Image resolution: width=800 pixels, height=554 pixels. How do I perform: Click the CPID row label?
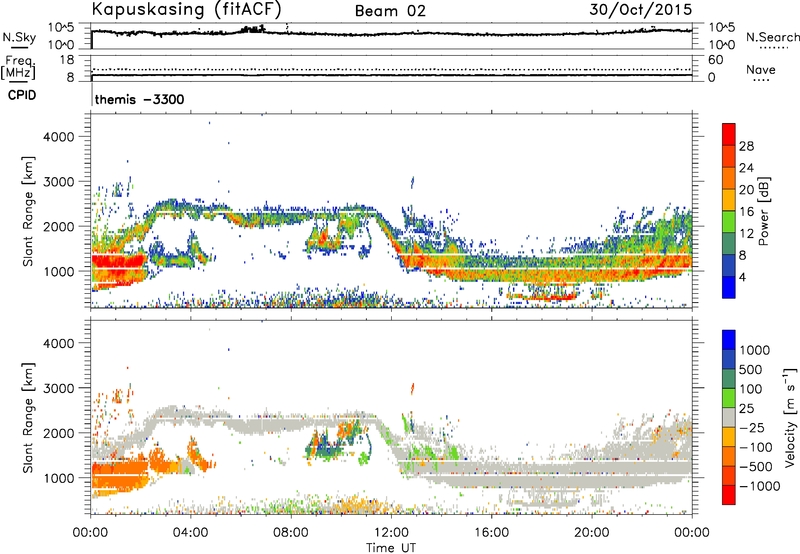(21, 95)
